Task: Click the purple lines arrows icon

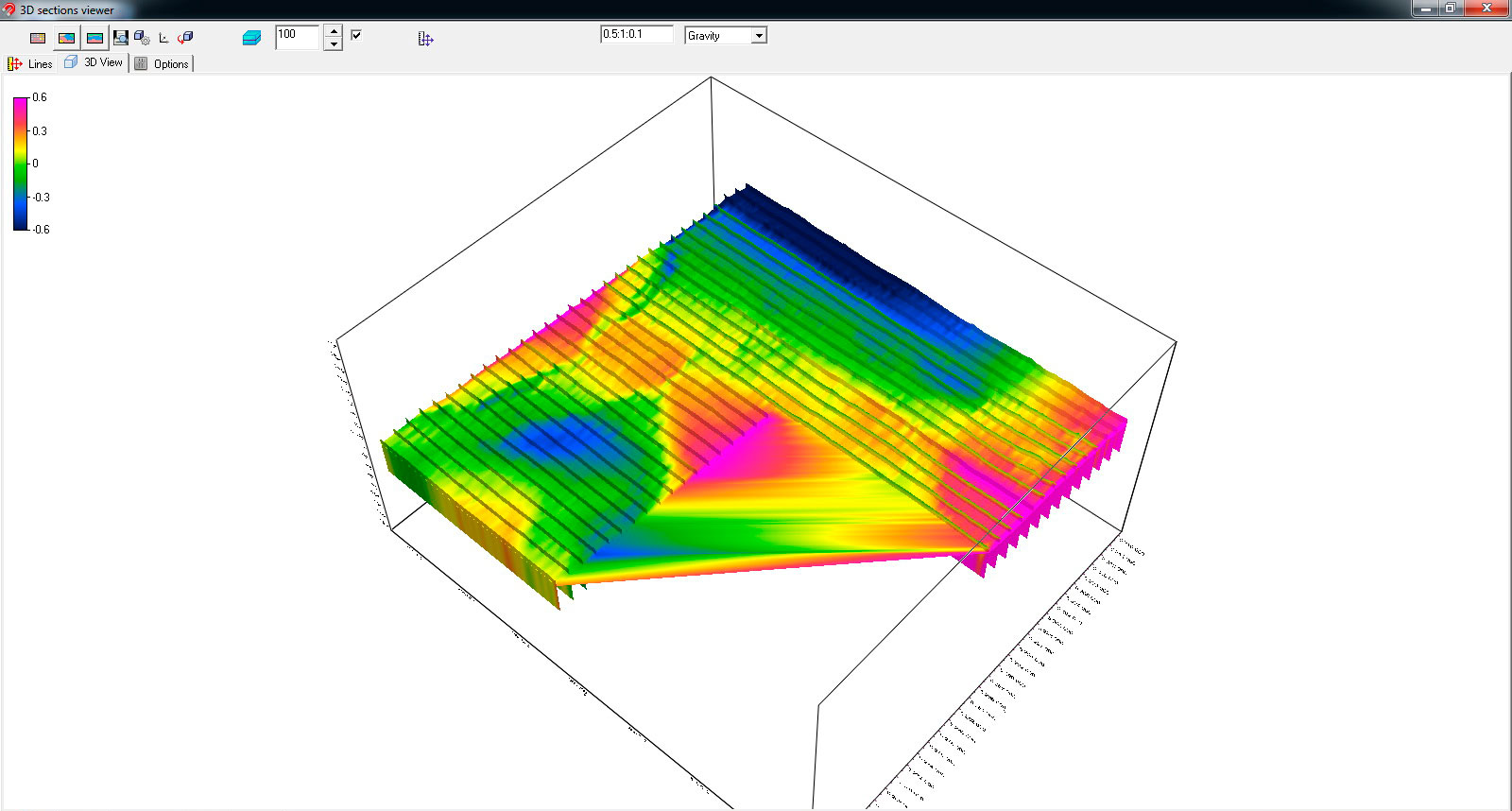Action: (425, 39)
